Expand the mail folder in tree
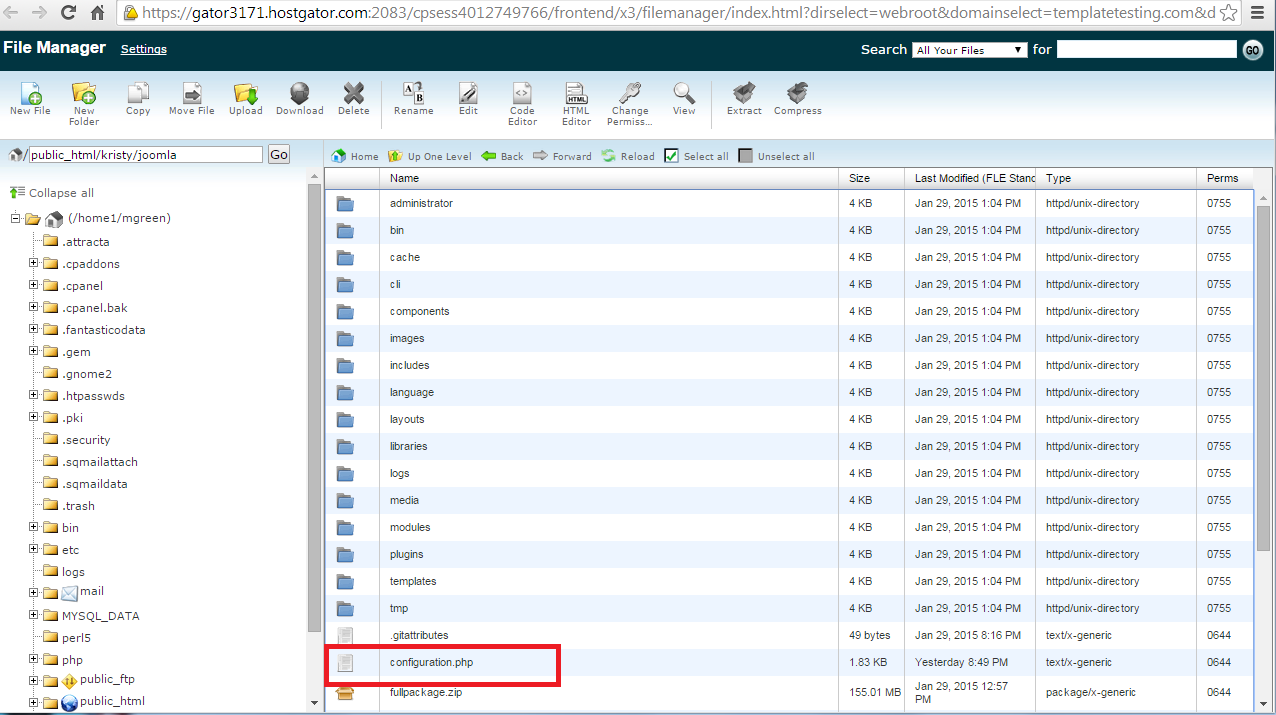1276x715 pixels. click(x=33, y=593)
